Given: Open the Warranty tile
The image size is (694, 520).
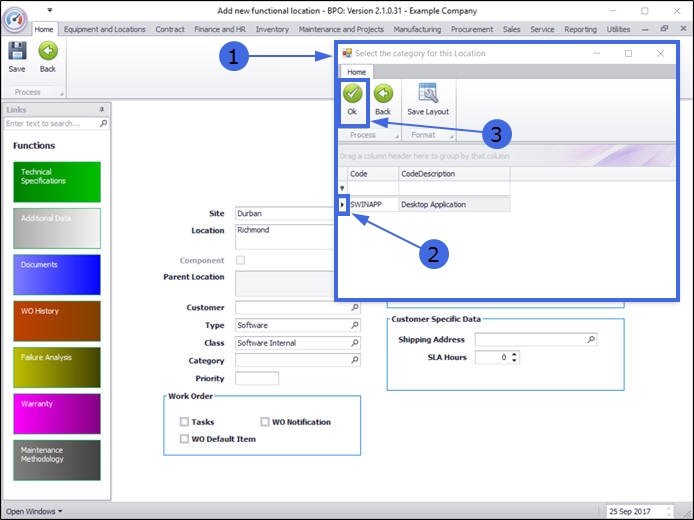Looking at the screenshot, I should (57, 414).
